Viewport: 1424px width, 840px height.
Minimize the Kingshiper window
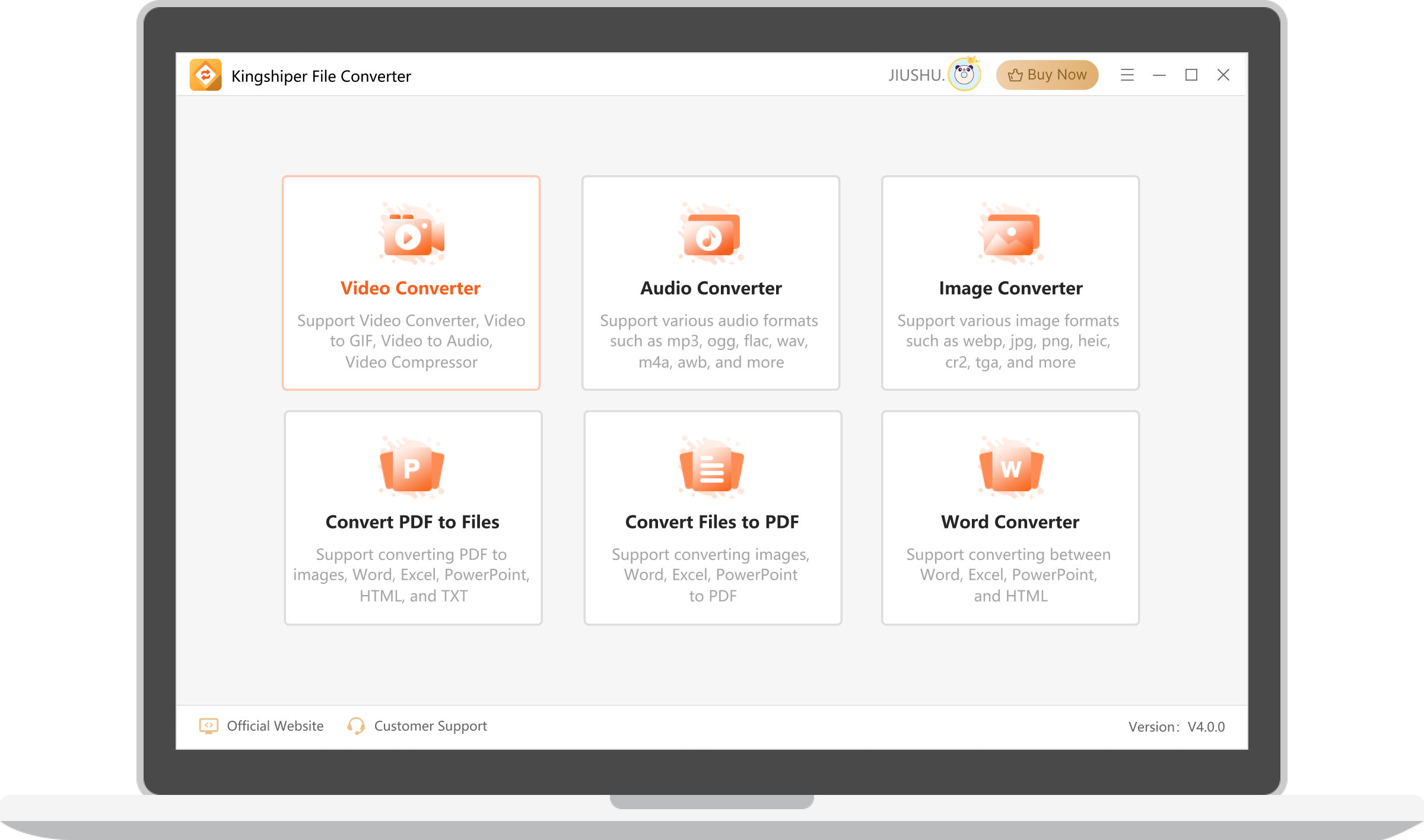[x=1159, y=75]
